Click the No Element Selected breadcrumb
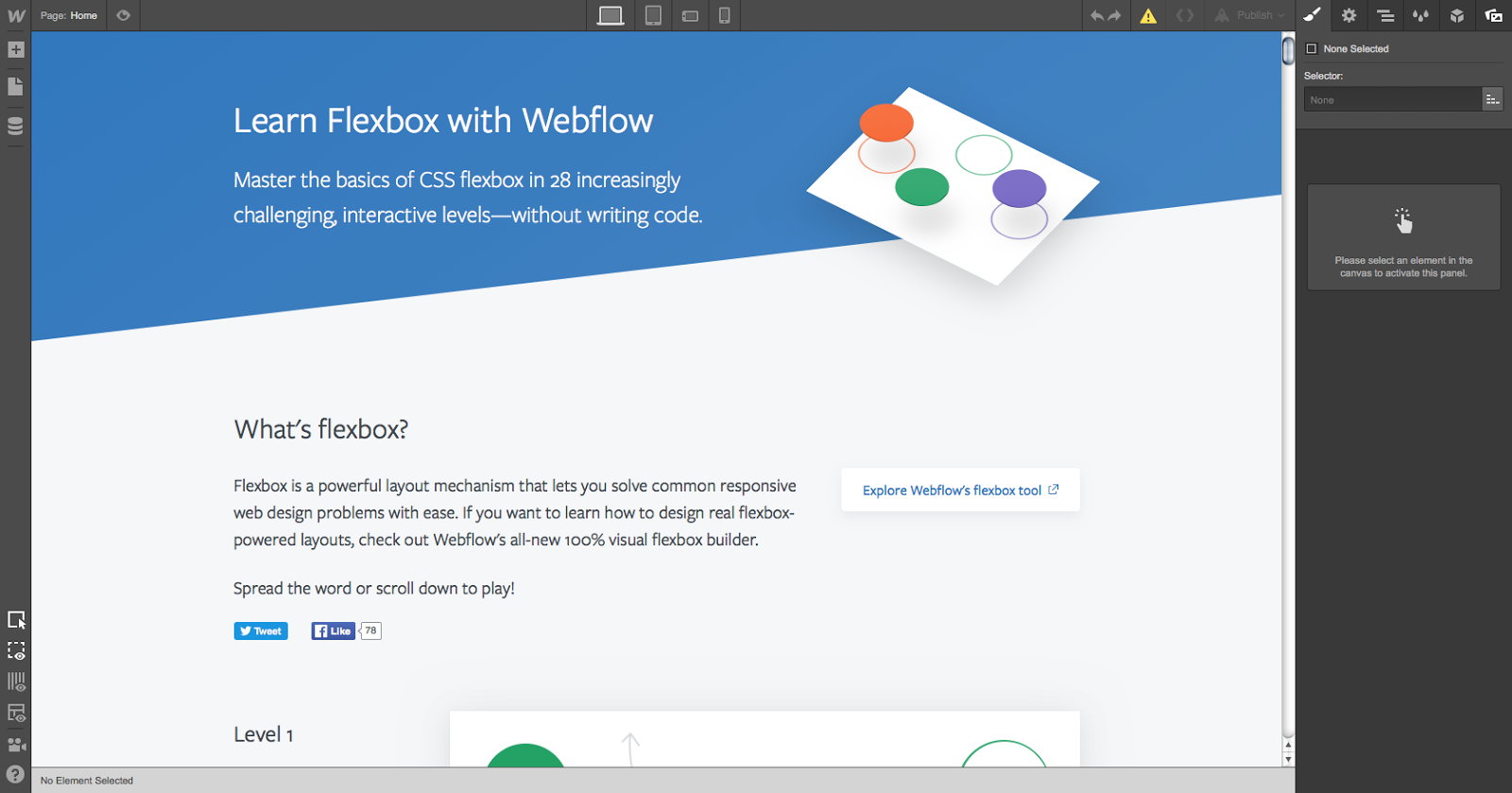This screenshot has width=1512, height=793. click(x=87, y=781)
